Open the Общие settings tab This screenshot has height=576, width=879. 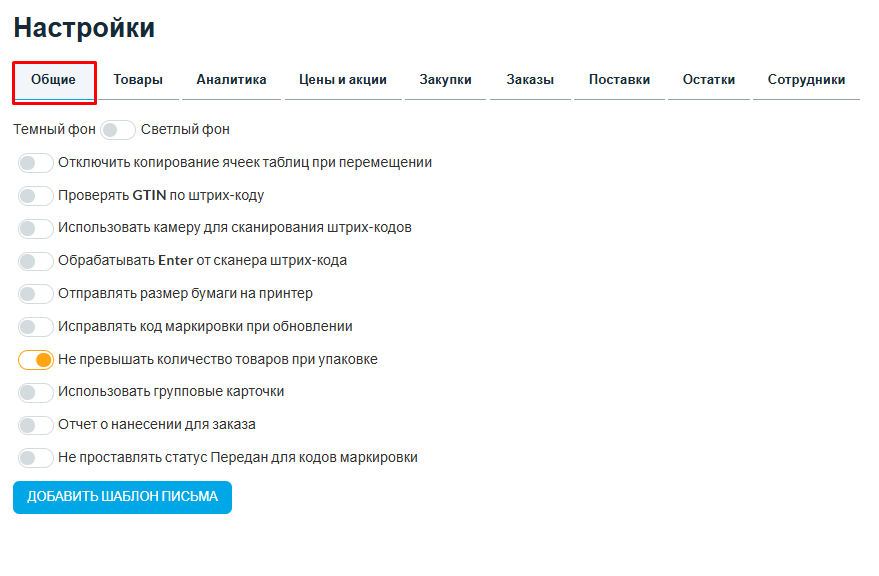coord(54,80)
